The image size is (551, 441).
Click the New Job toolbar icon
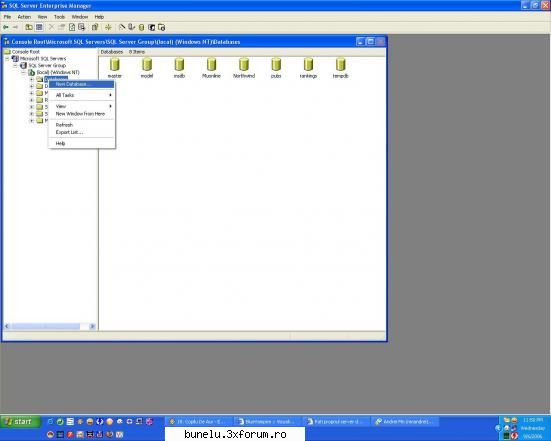(162, 27)
